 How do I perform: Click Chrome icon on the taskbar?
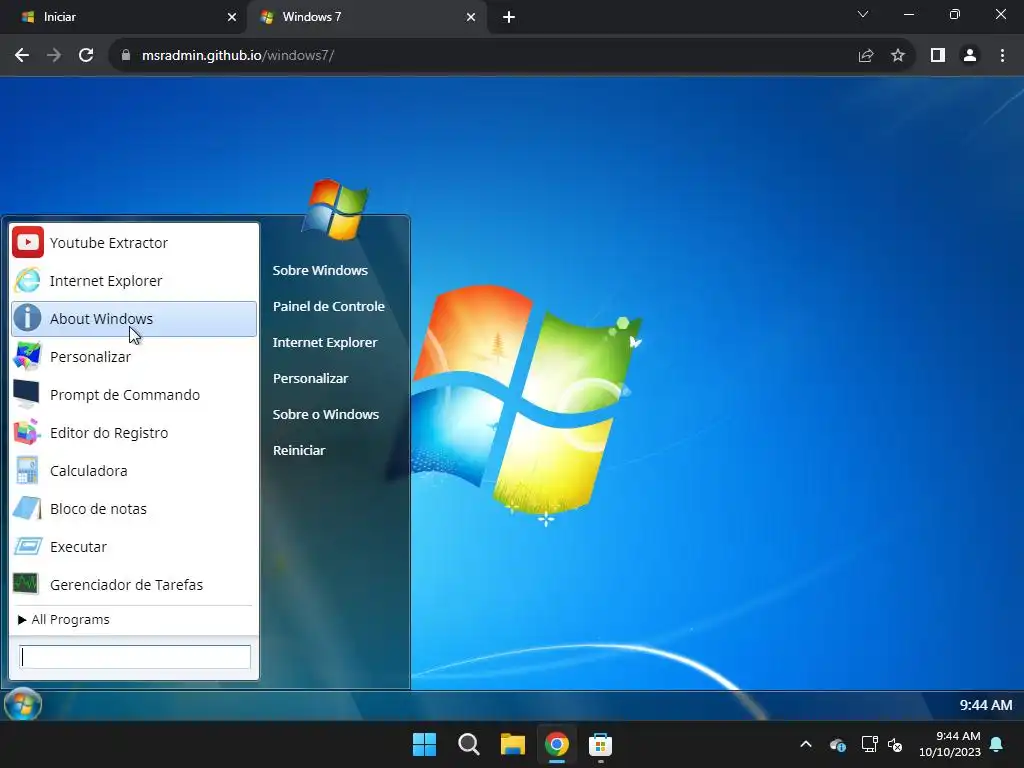tap(556, 744)
